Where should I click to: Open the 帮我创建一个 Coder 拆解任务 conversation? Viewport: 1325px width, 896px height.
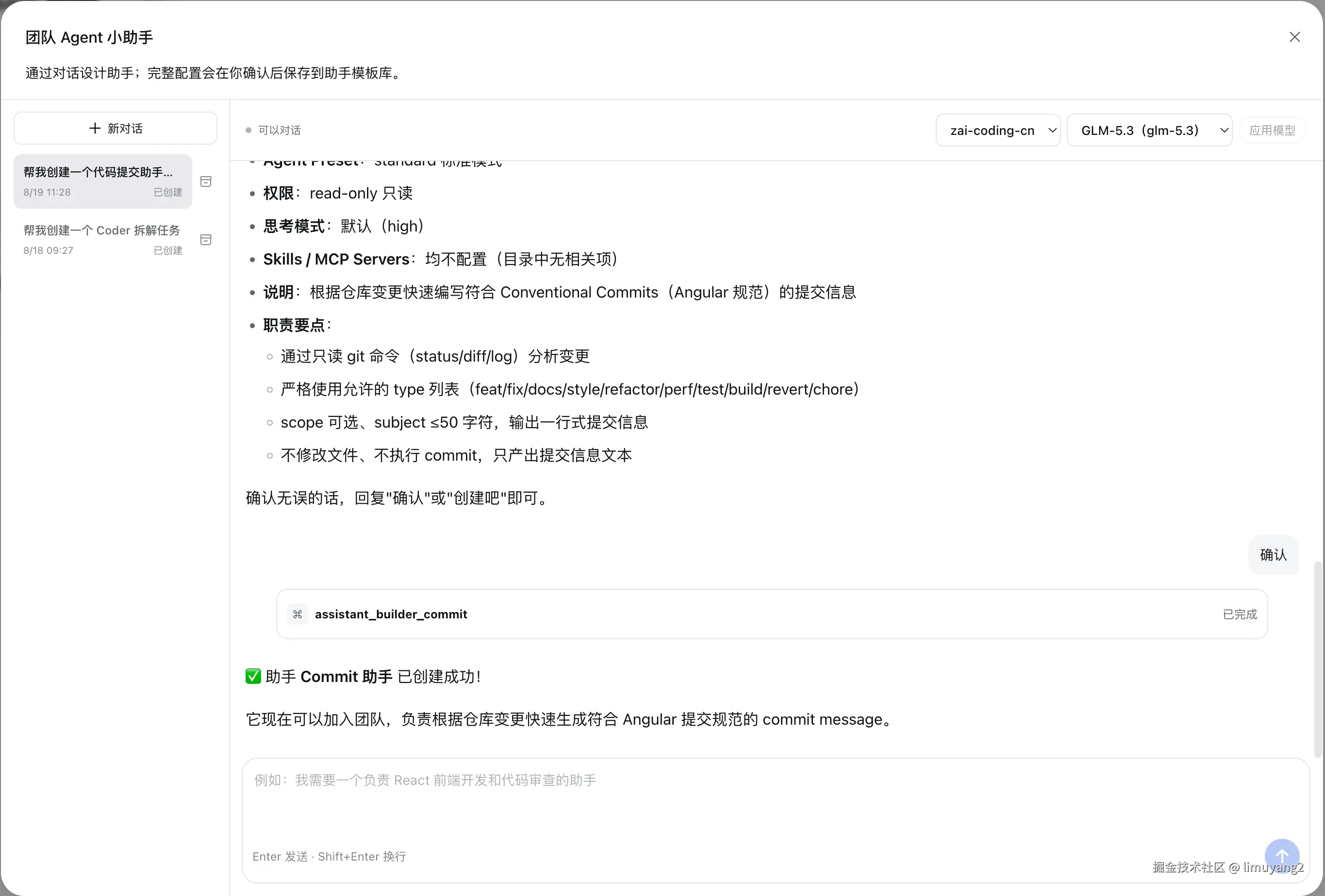click(x=102, y=240)
